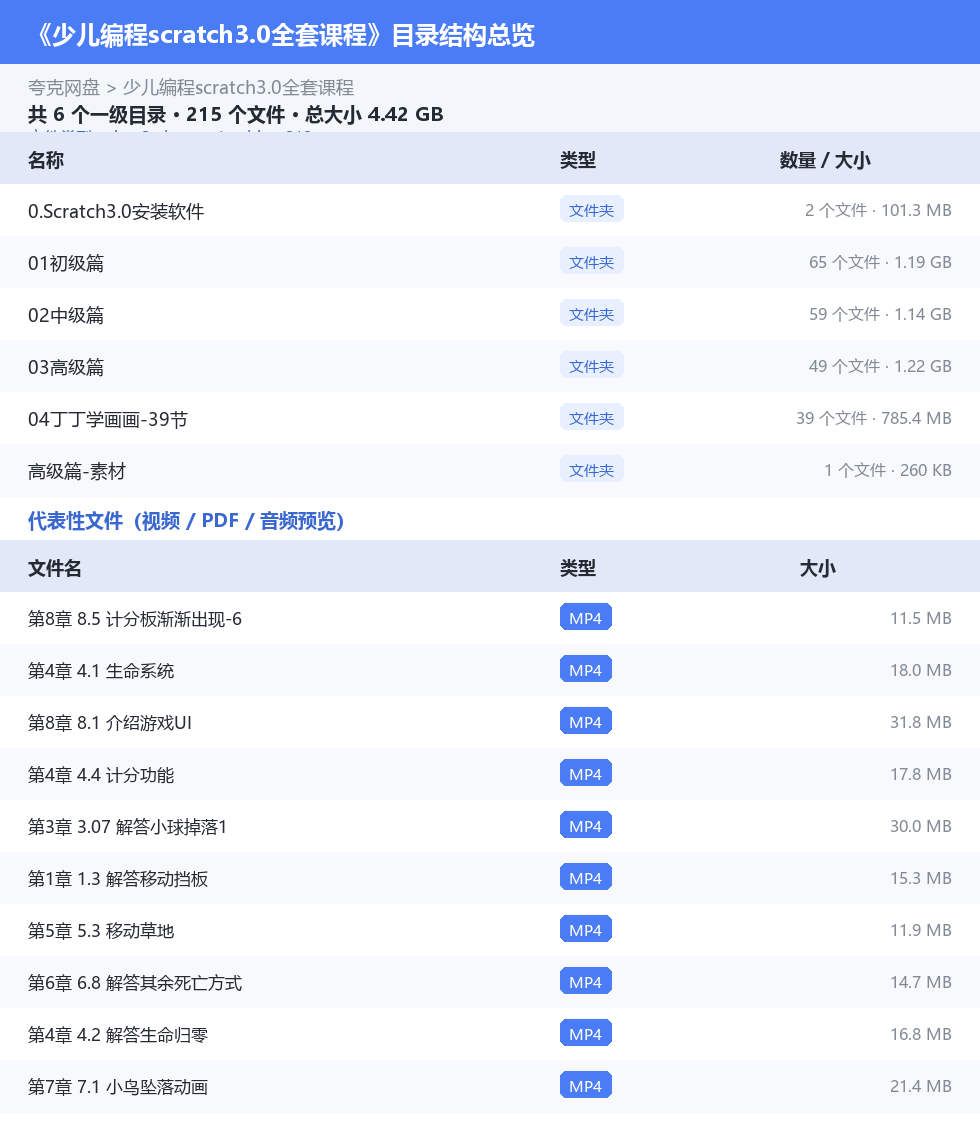Click 类型 header in the folder table
980x1144 pixels.
pyautogui.click(x=578, y=160)
